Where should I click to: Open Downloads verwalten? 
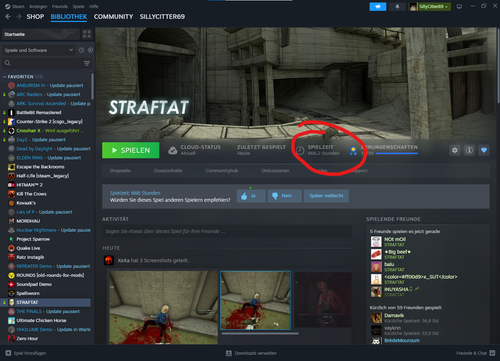251,353
